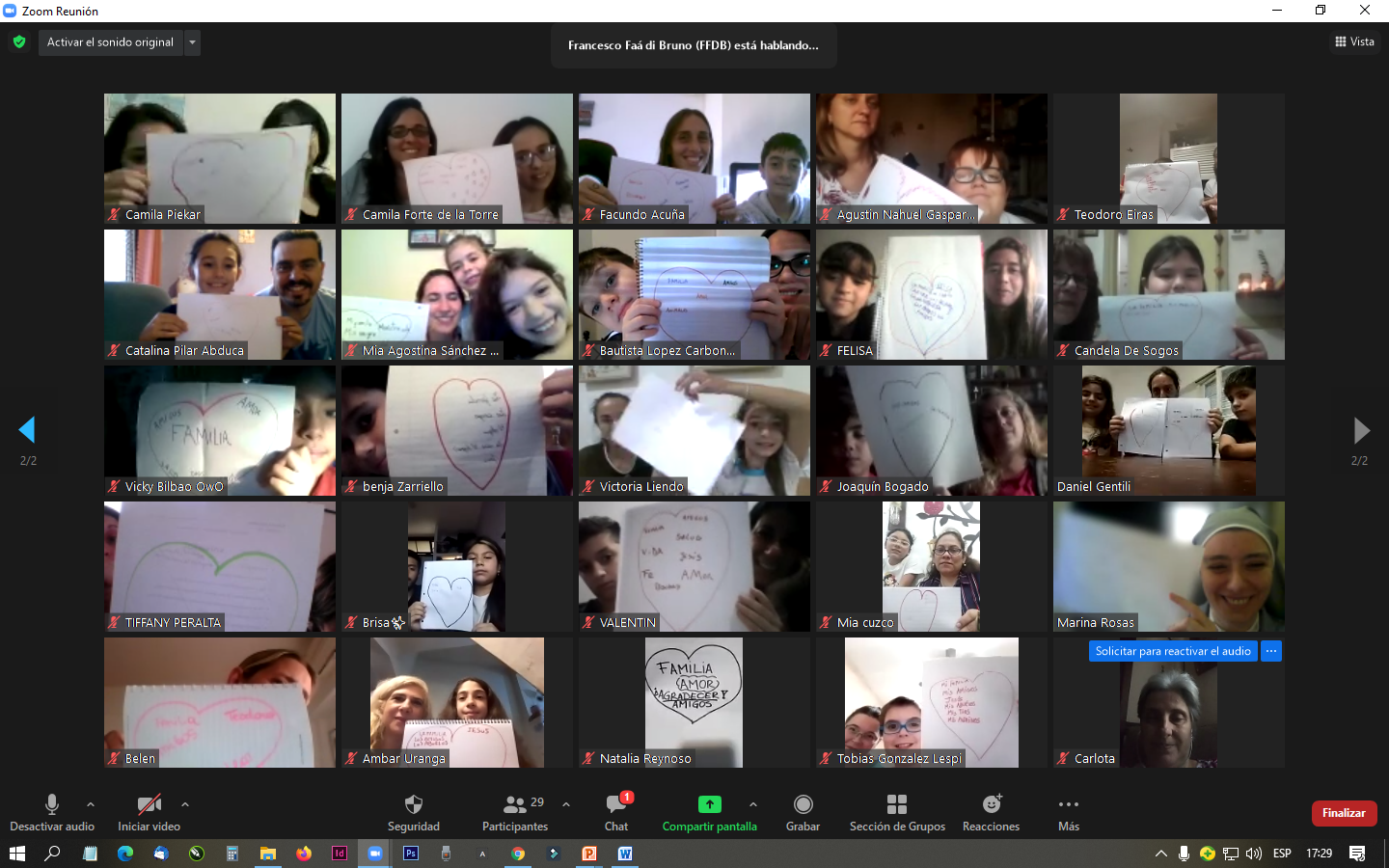The image size is (1389, 868).
Task: Click the name label Teodoro Eiras
Action: (x=1114, y=215)
